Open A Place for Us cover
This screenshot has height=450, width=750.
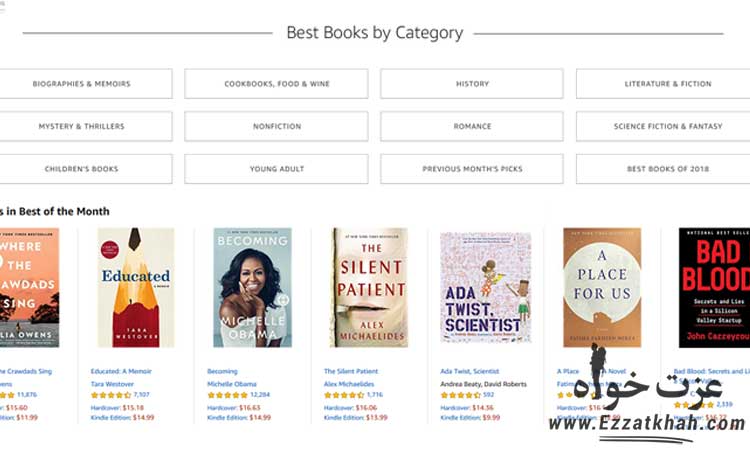(x=602, y=287)
